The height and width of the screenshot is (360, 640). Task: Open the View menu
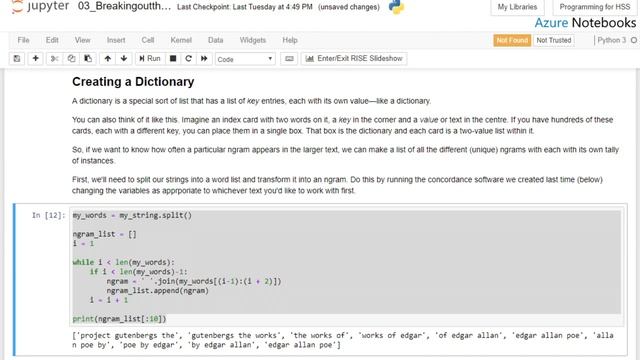click(x=82, y=40)
